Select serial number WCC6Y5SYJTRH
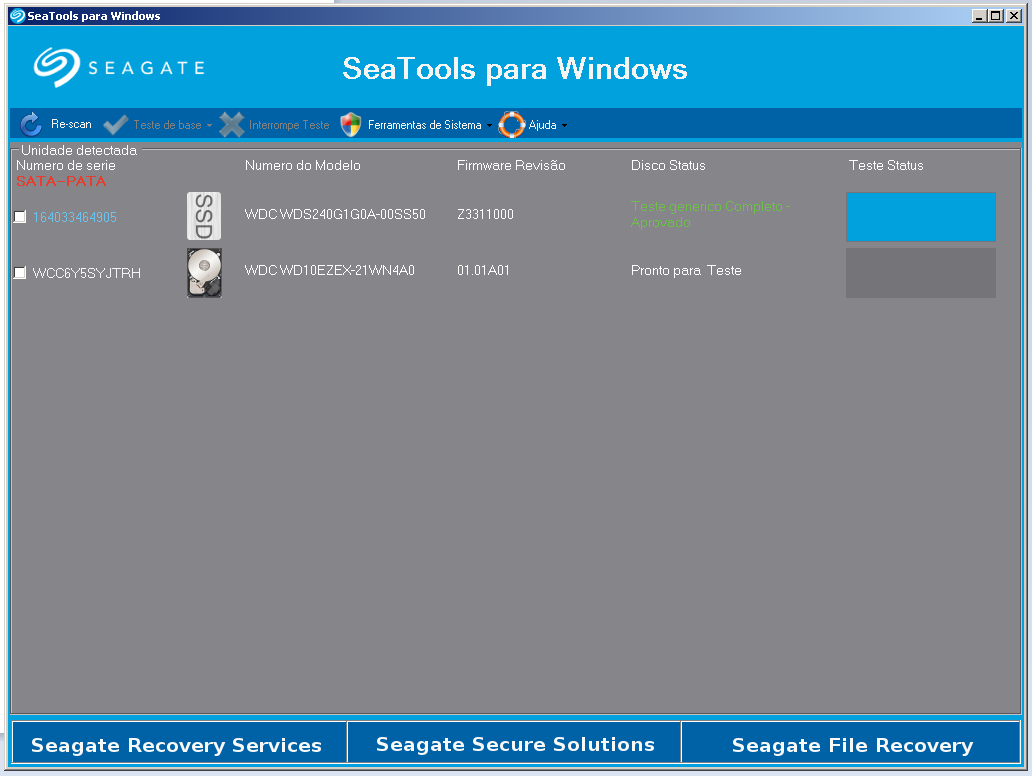 point(86,273)
